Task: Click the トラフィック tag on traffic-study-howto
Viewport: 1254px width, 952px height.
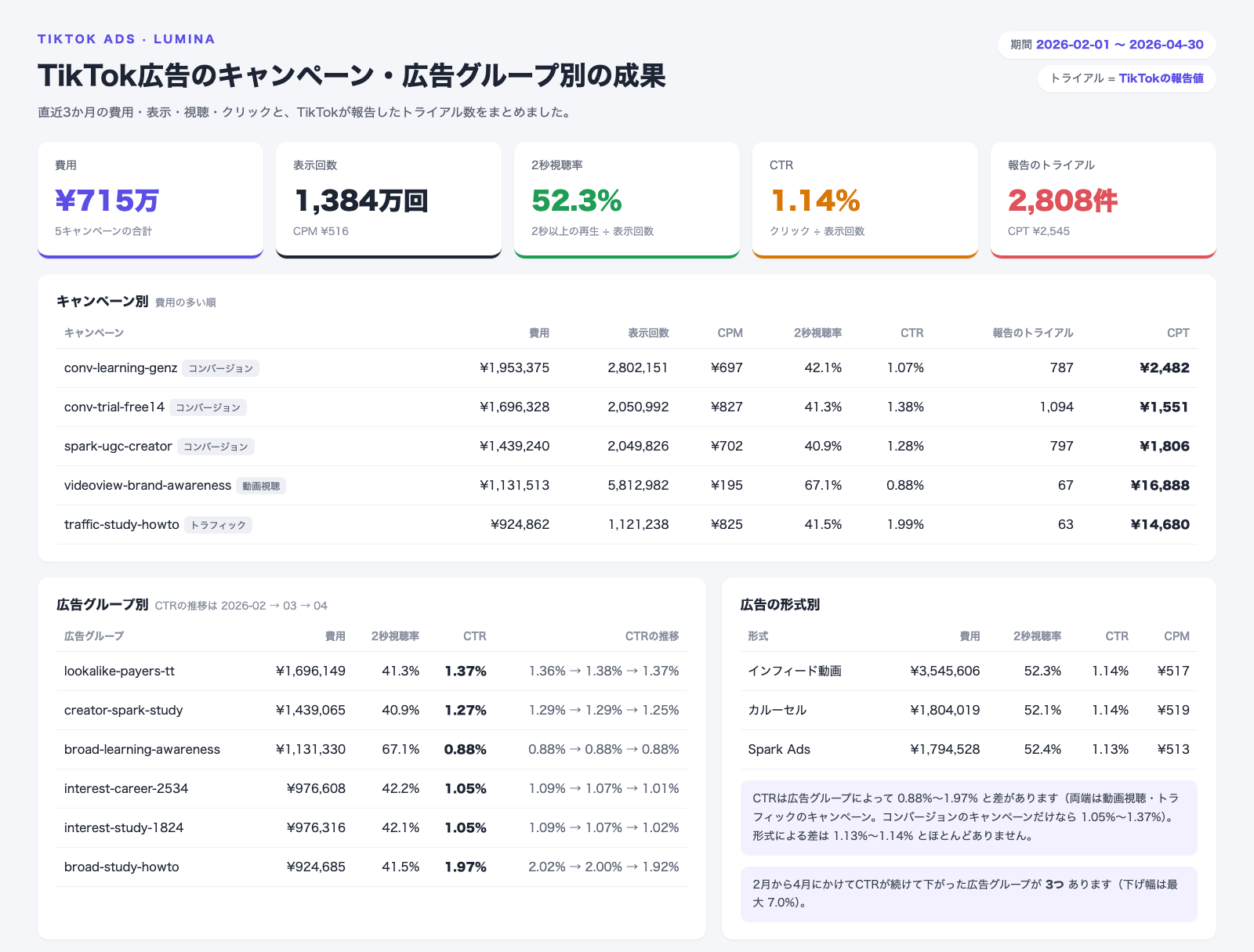Action: pyautogui.click(x=219, y=525)
